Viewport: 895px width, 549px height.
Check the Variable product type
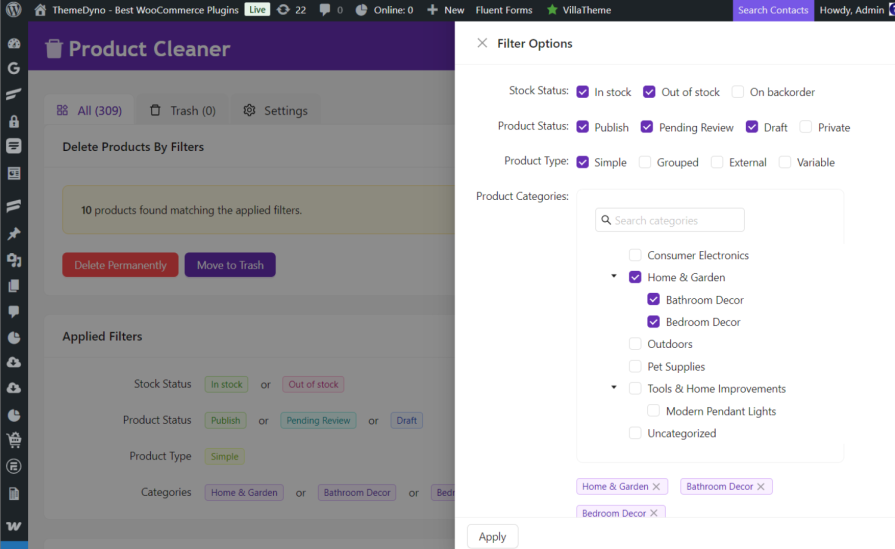[x=785, y=162]
